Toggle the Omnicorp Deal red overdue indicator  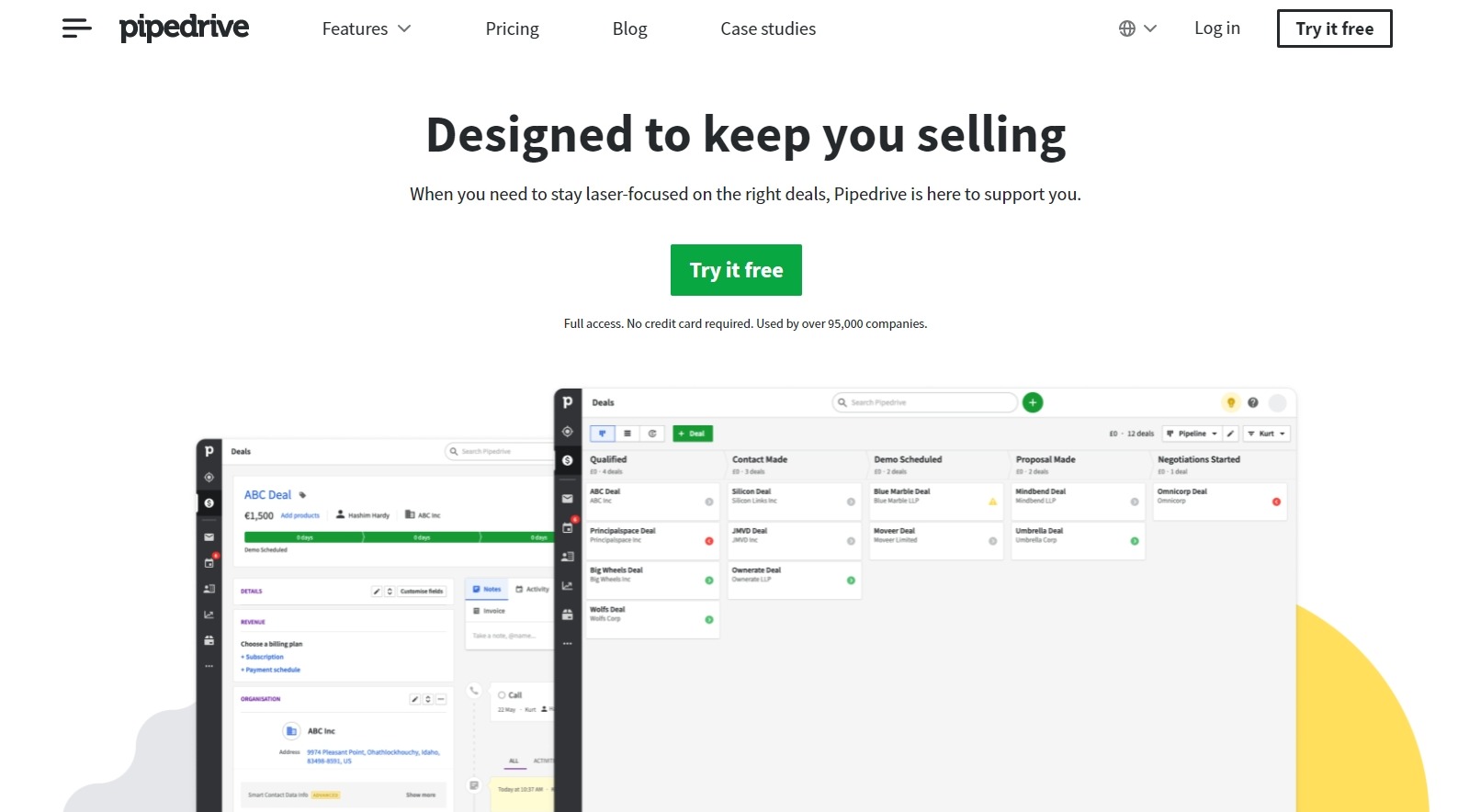[x=1276, y=502]
